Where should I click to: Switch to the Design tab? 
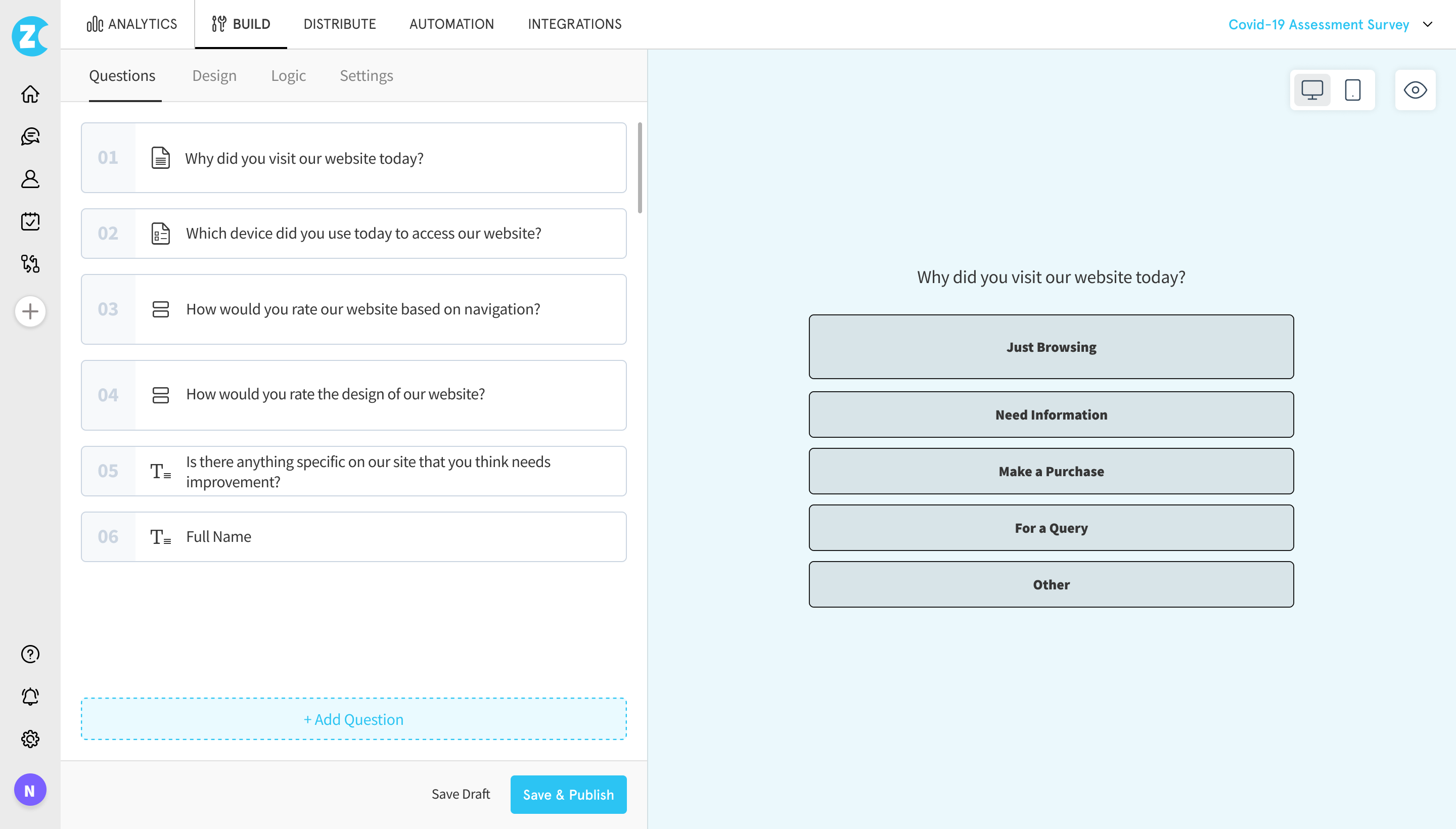[x=214, y=76]
